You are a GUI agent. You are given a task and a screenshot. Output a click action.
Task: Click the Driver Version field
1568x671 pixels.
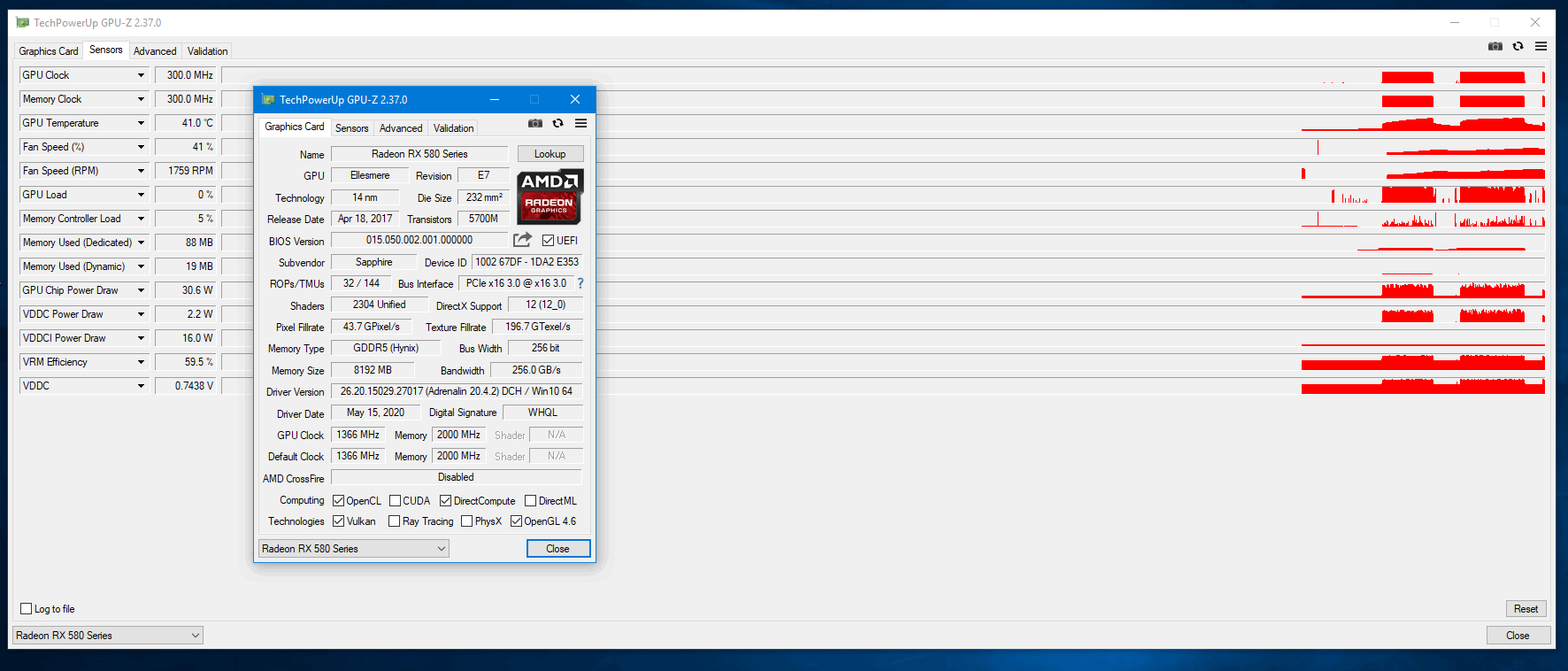tap(457, 391)
